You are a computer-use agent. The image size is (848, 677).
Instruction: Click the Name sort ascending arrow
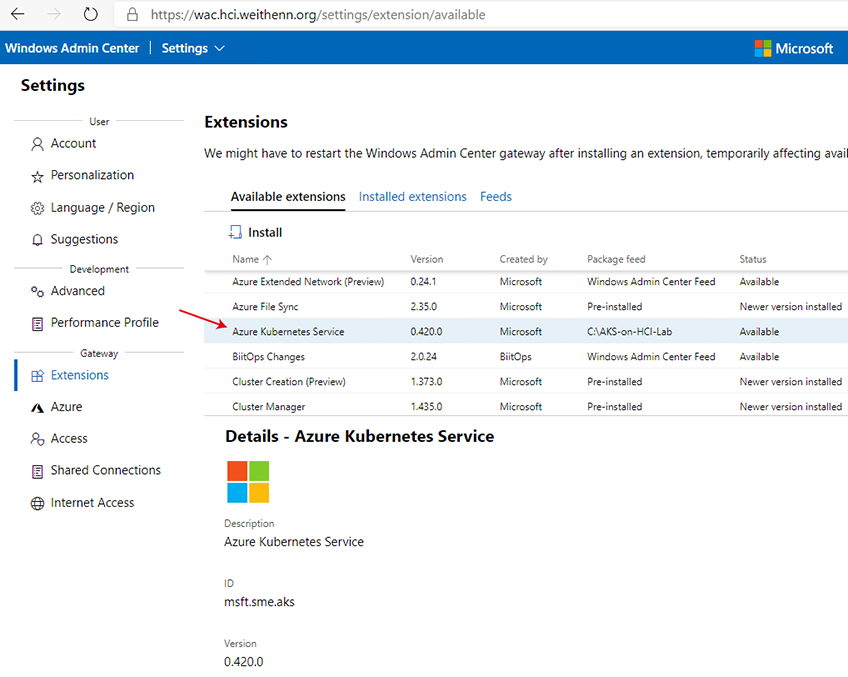coord(267,260)
